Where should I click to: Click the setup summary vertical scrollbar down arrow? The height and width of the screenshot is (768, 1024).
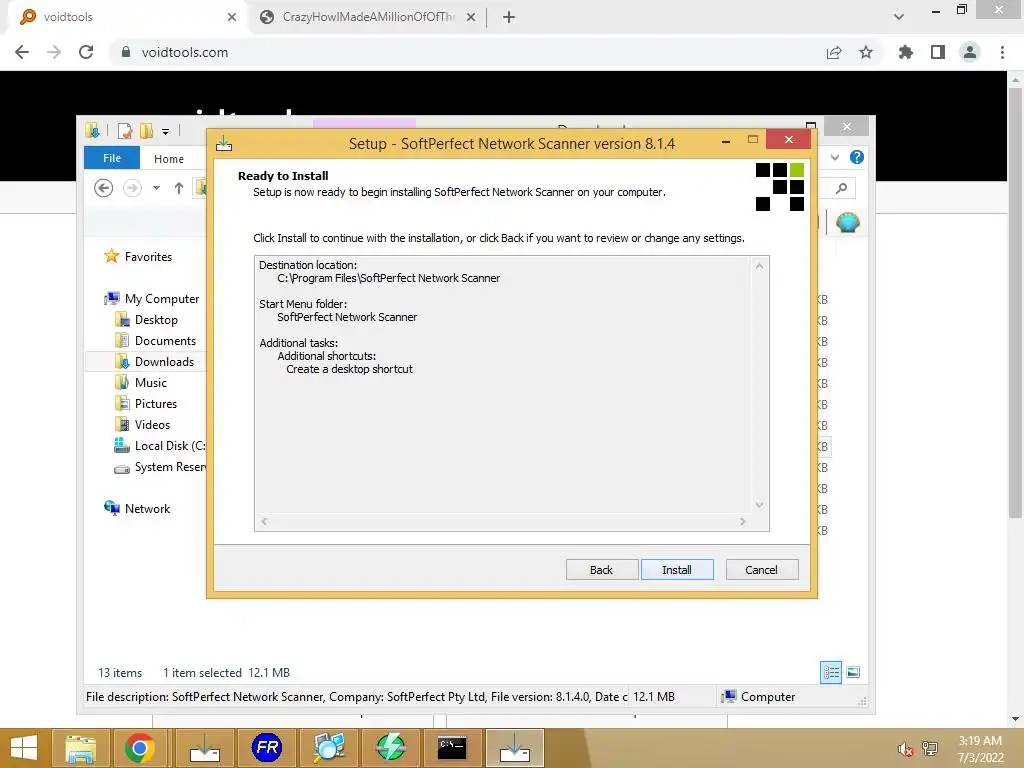tap(760, 505)
